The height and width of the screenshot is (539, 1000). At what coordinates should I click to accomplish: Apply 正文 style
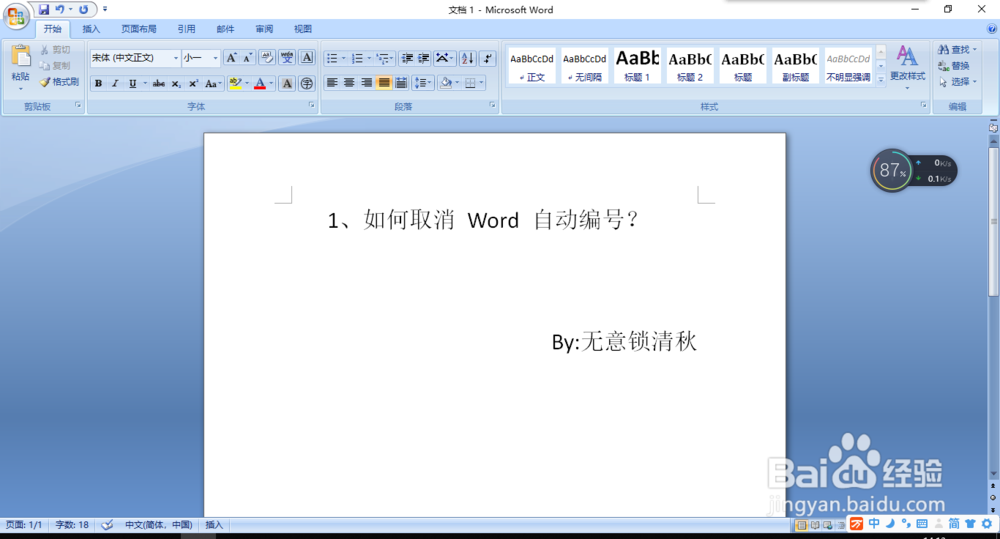[x=532, y=66]
